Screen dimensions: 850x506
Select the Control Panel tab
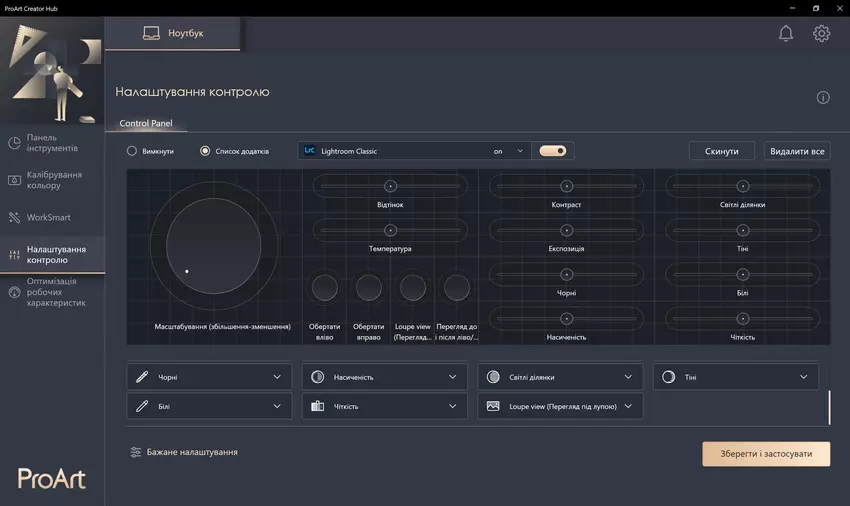click(x=146, y=123)
